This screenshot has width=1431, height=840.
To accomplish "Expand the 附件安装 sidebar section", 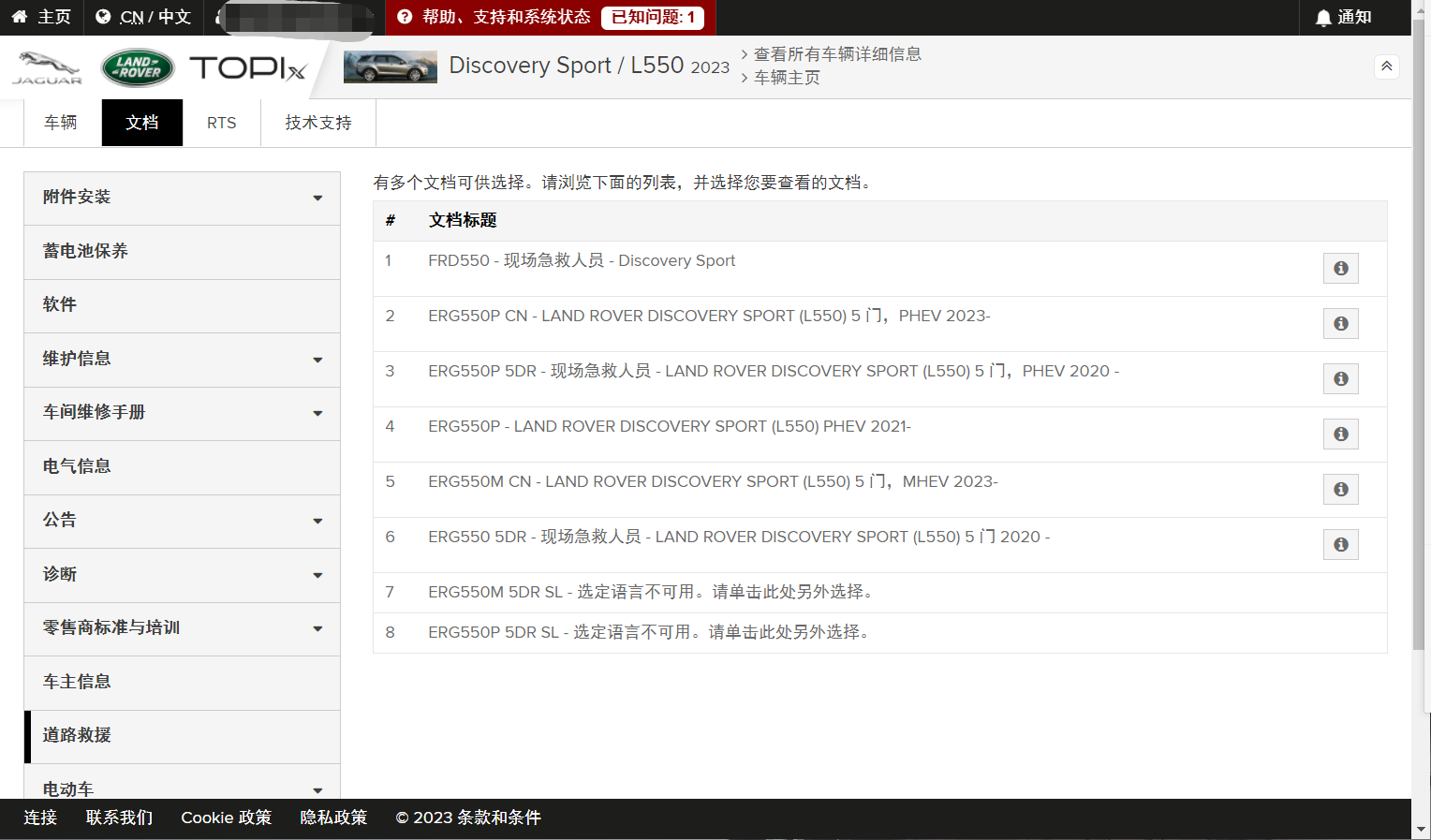I will pos(317,198).
